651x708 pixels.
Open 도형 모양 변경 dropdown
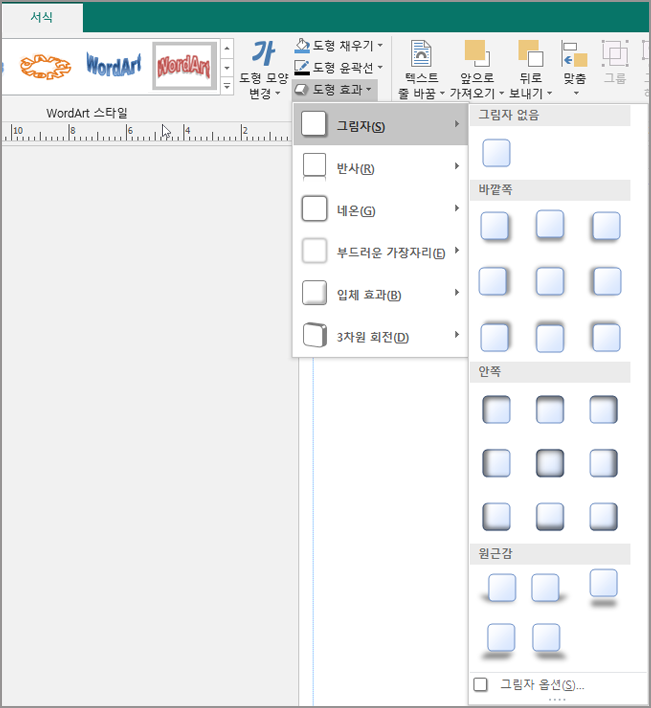264,70
